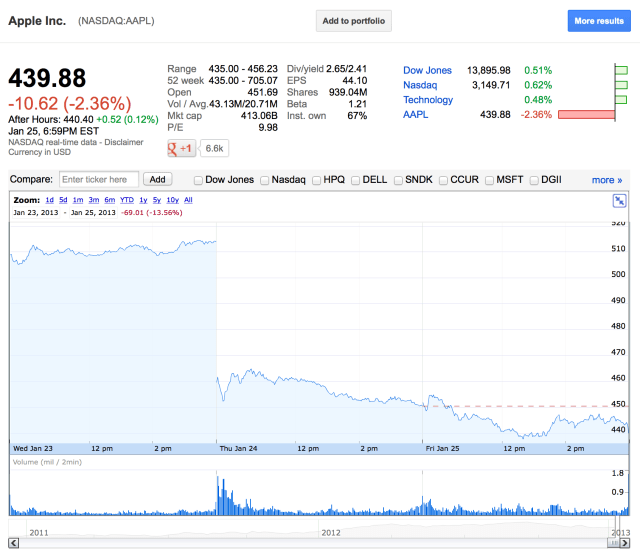640x551 pixels.
Task: Click the horizontal timeline scrollbar track
Action: [x=313, y=543]
